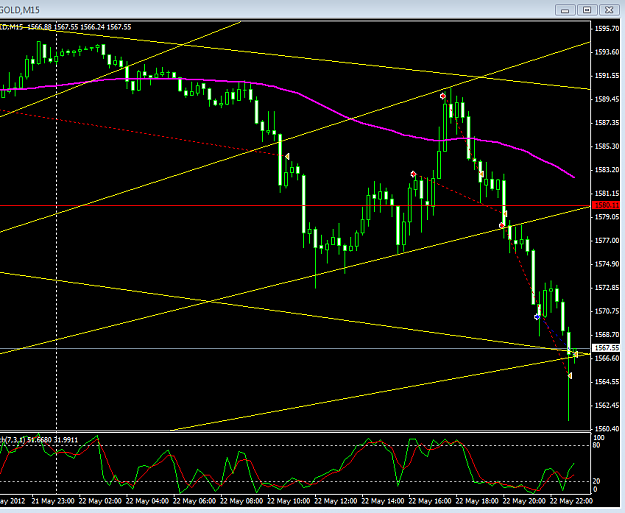Click the 1589.45 price scale label
The width and height of the screenshot is (625, 513).
coord(607,99)
